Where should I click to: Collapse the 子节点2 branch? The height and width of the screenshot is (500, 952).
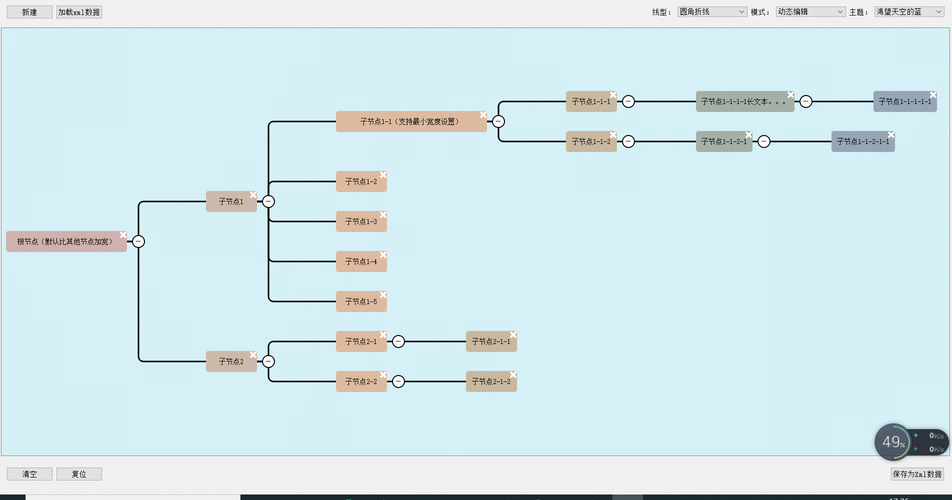click(x=269, y=361)
